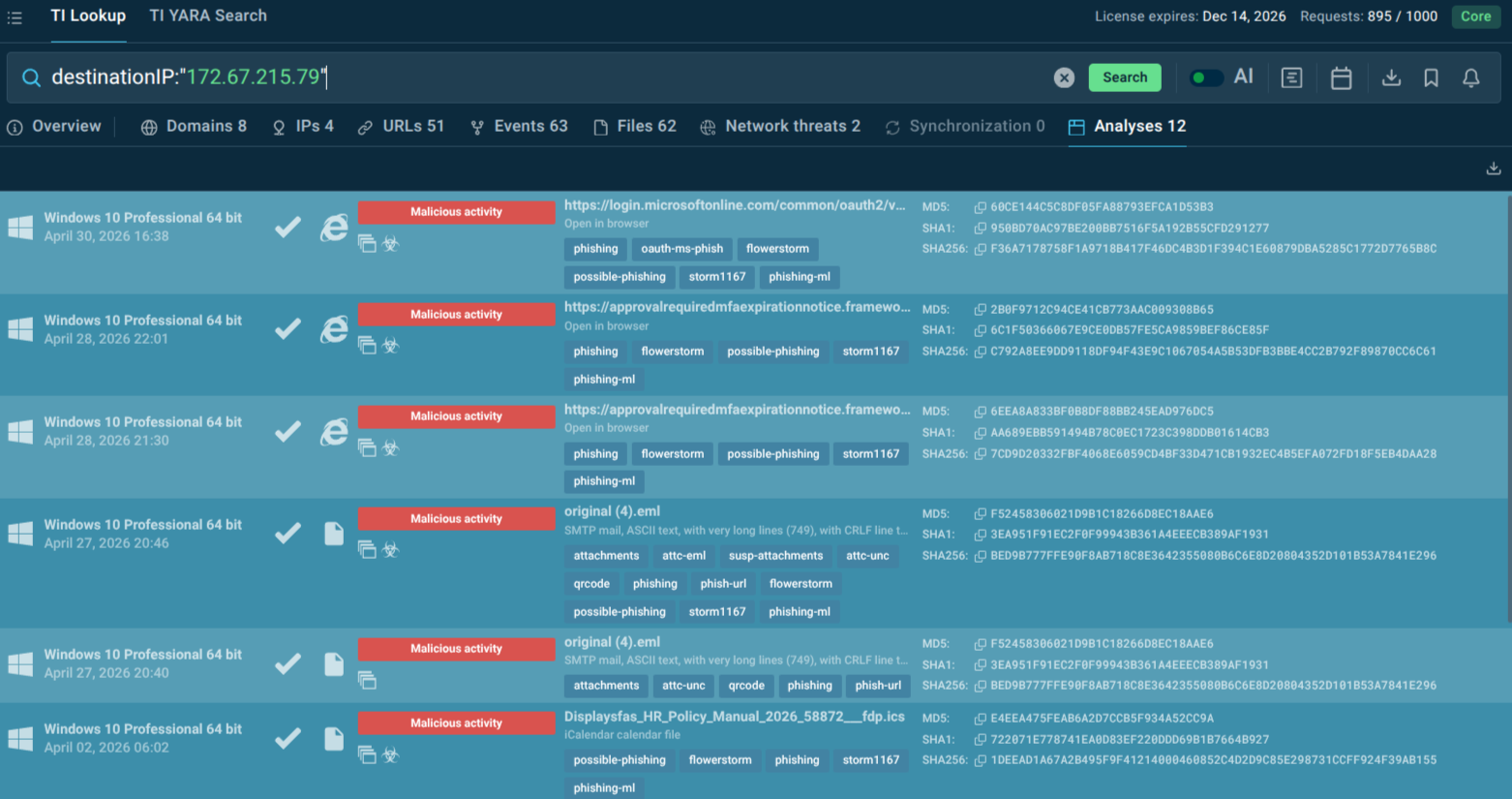Open the login.microsoftonline.com analysis link
This screenshot has height=799, width=1512.
(735, 205)
